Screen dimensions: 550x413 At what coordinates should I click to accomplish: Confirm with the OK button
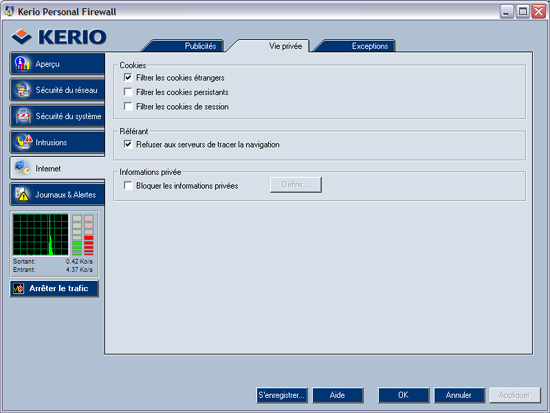(x=403, y=395)
